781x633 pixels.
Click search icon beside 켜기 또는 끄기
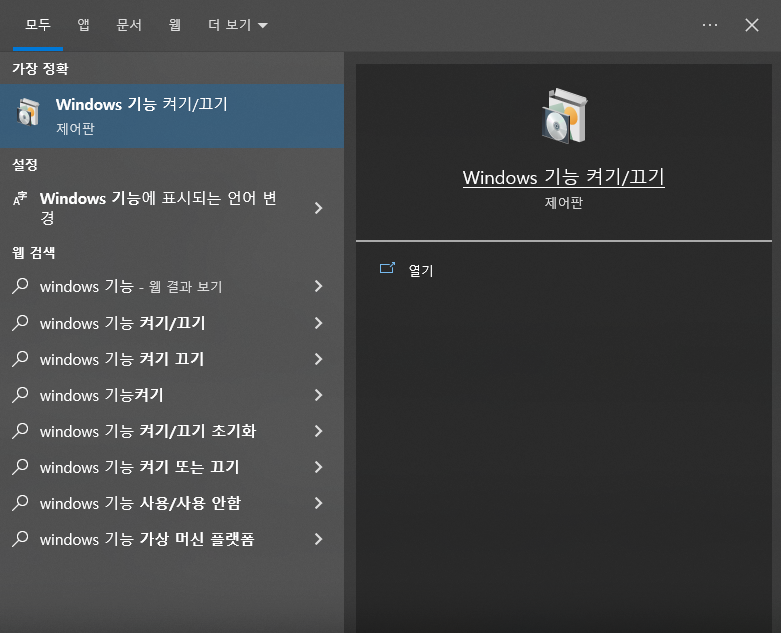click(20, 467)
